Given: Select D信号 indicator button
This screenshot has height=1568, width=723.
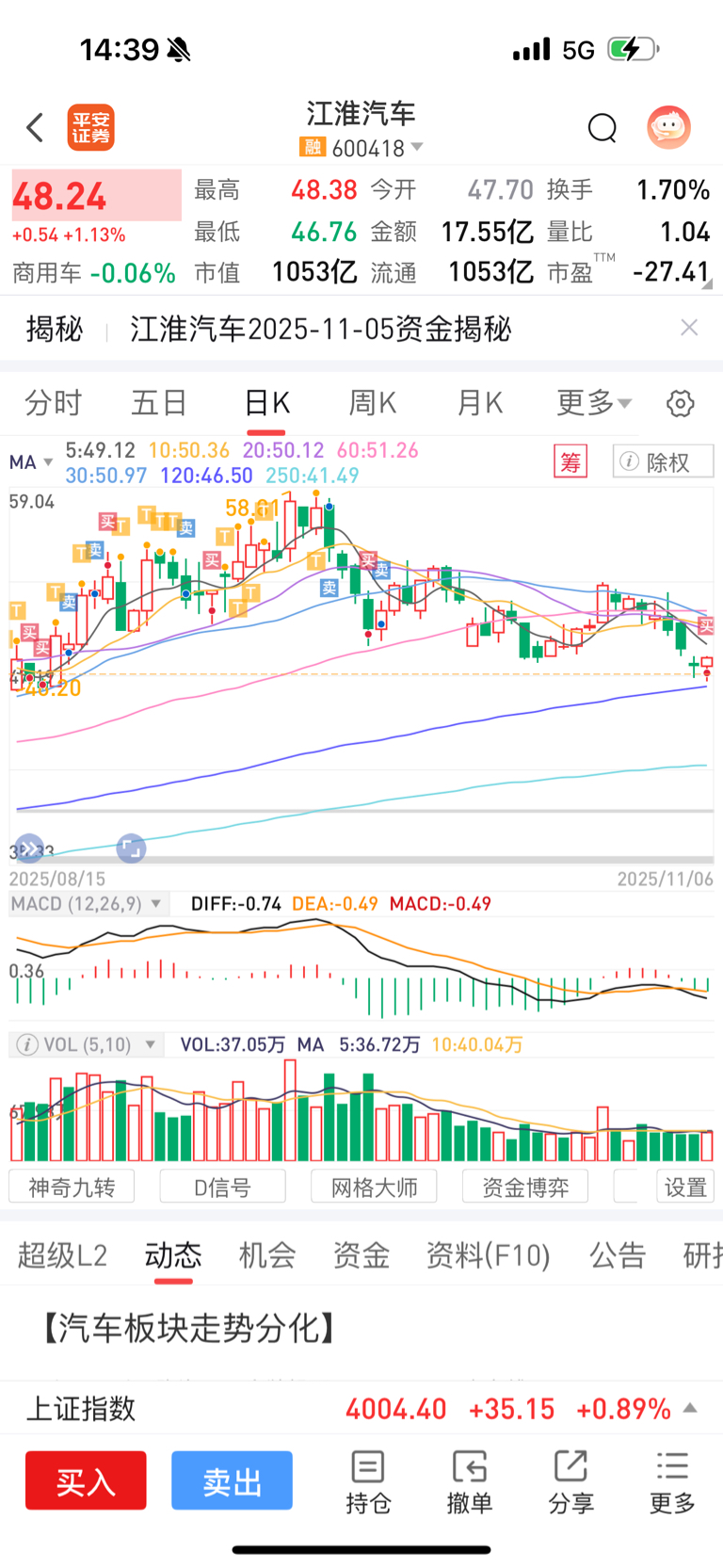Looking at the screenshot, I should pos(223,1187).
